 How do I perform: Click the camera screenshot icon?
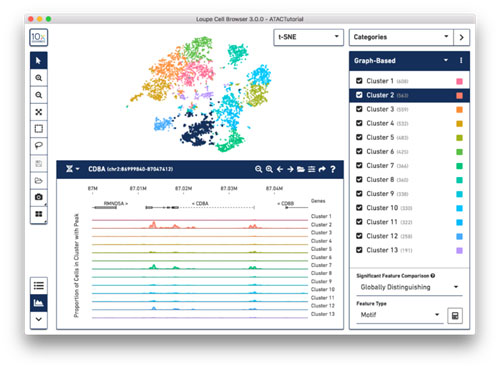point(39,197)
